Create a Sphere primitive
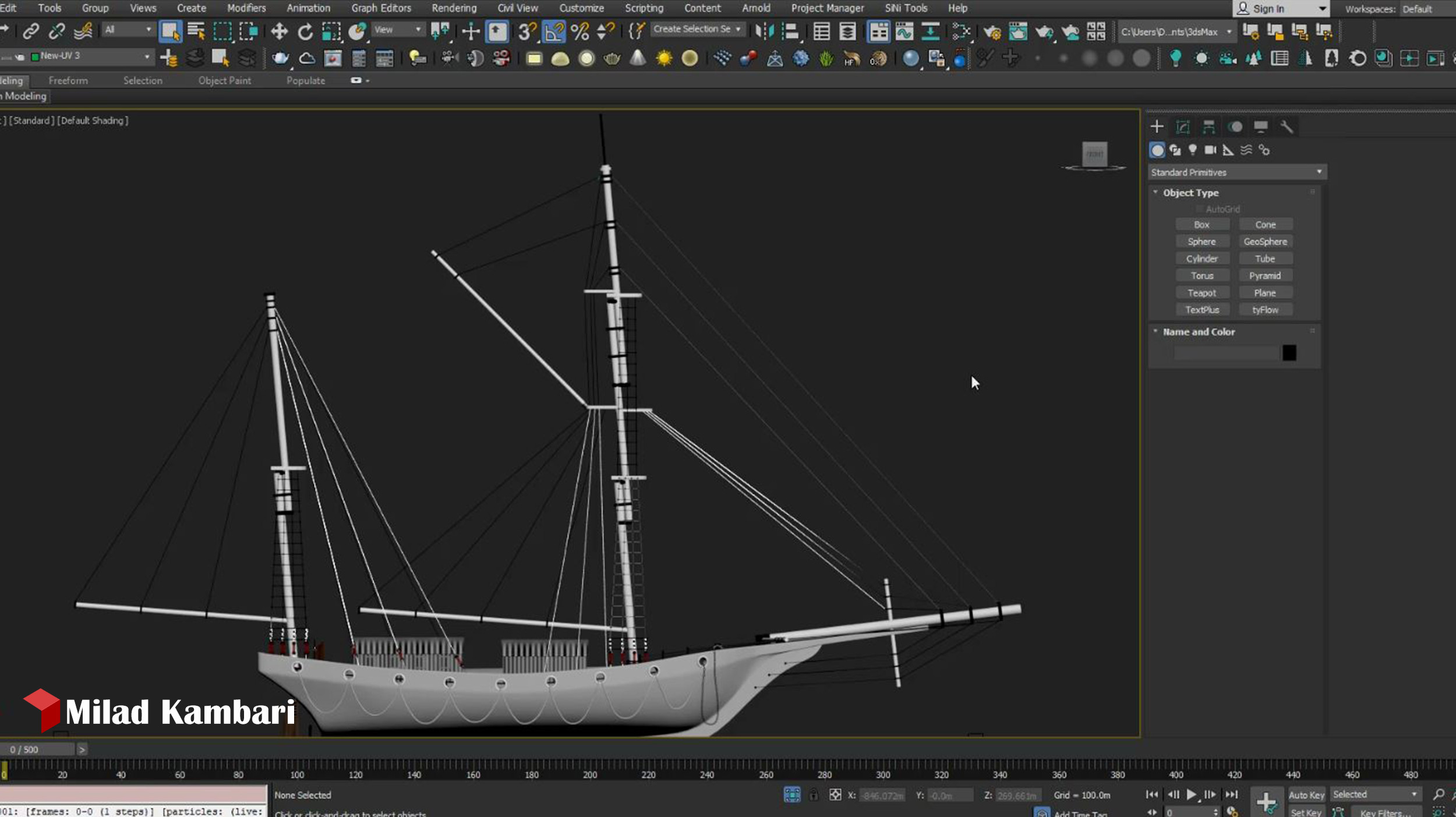 point(1202,242)
